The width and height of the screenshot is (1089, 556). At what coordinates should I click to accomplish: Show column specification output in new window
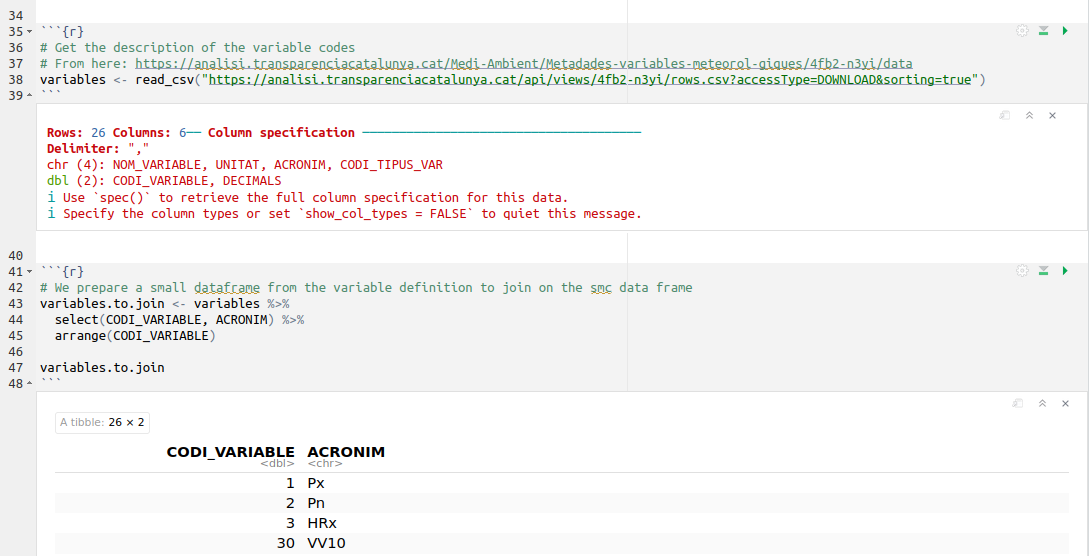point(1004,115)
